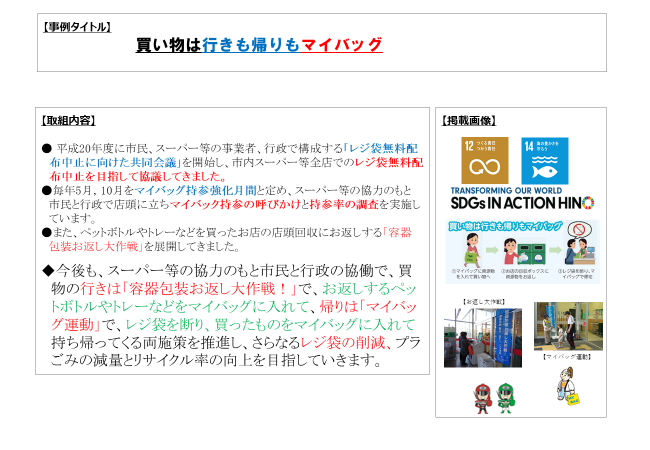This screenshot has width=650, height=450.
Task: Click TRANSFORMING OUR WORLD caption
Action: [506, 191]
